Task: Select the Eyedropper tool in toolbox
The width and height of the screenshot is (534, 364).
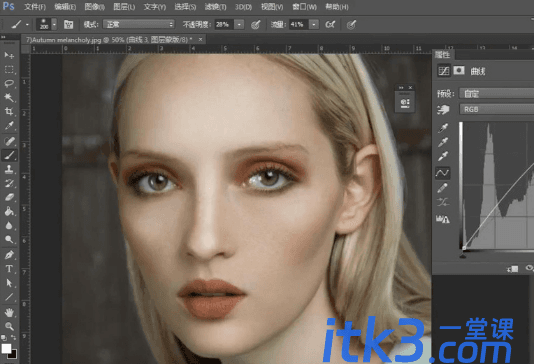Action: 9,126
